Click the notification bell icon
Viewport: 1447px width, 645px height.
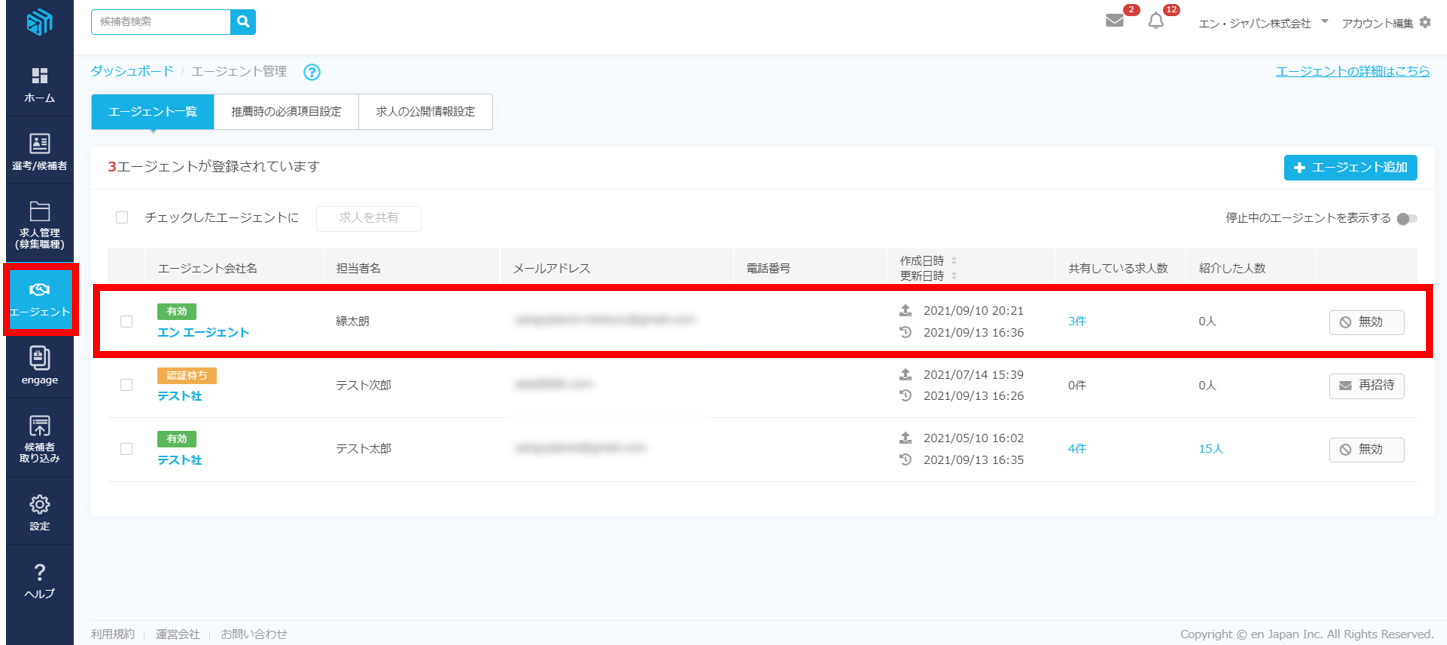[1156, 22]
